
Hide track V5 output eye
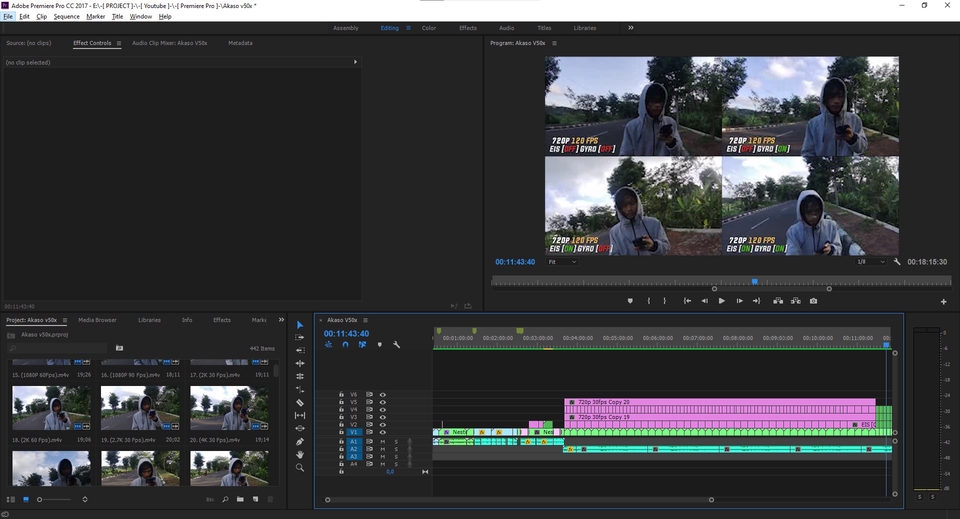coord(383,402)
